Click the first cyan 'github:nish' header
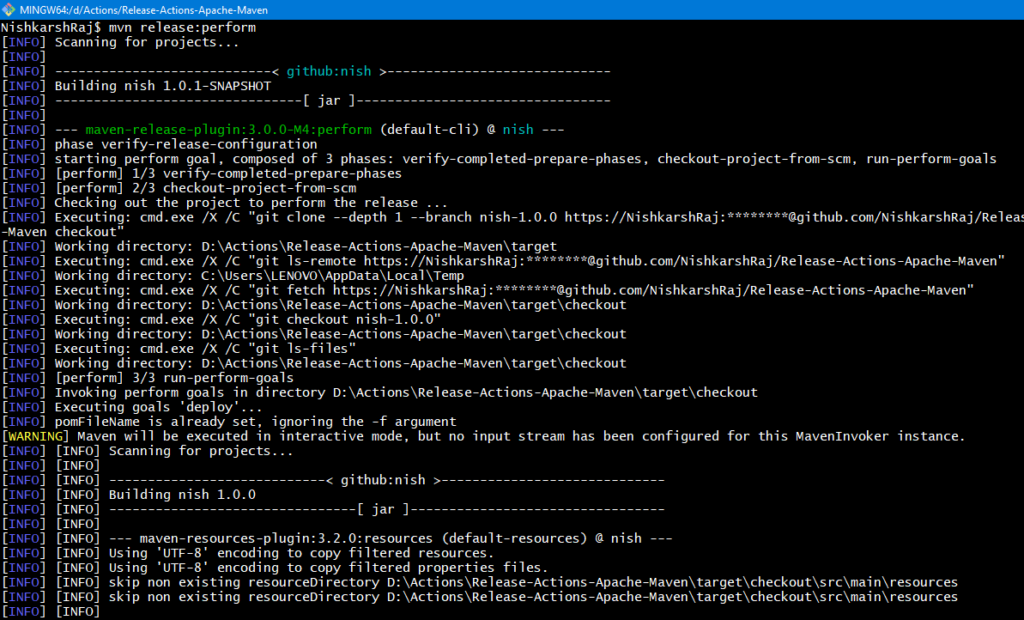The height and width of the screenshot is (620, 1024). (329, 72)
